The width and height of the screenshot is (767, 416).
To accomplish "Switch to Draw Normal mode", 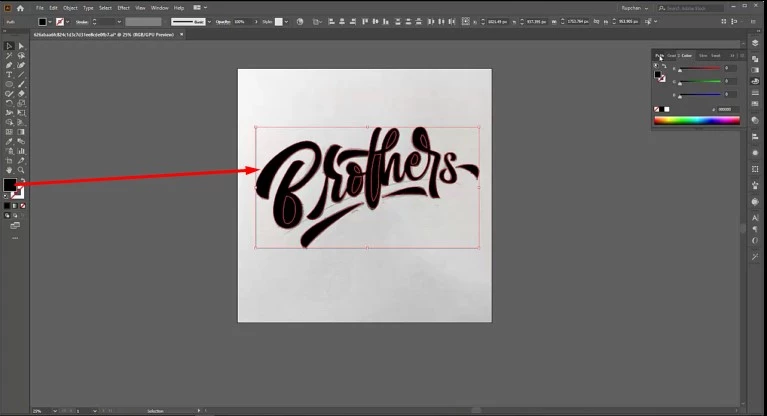I will (7, 215).
